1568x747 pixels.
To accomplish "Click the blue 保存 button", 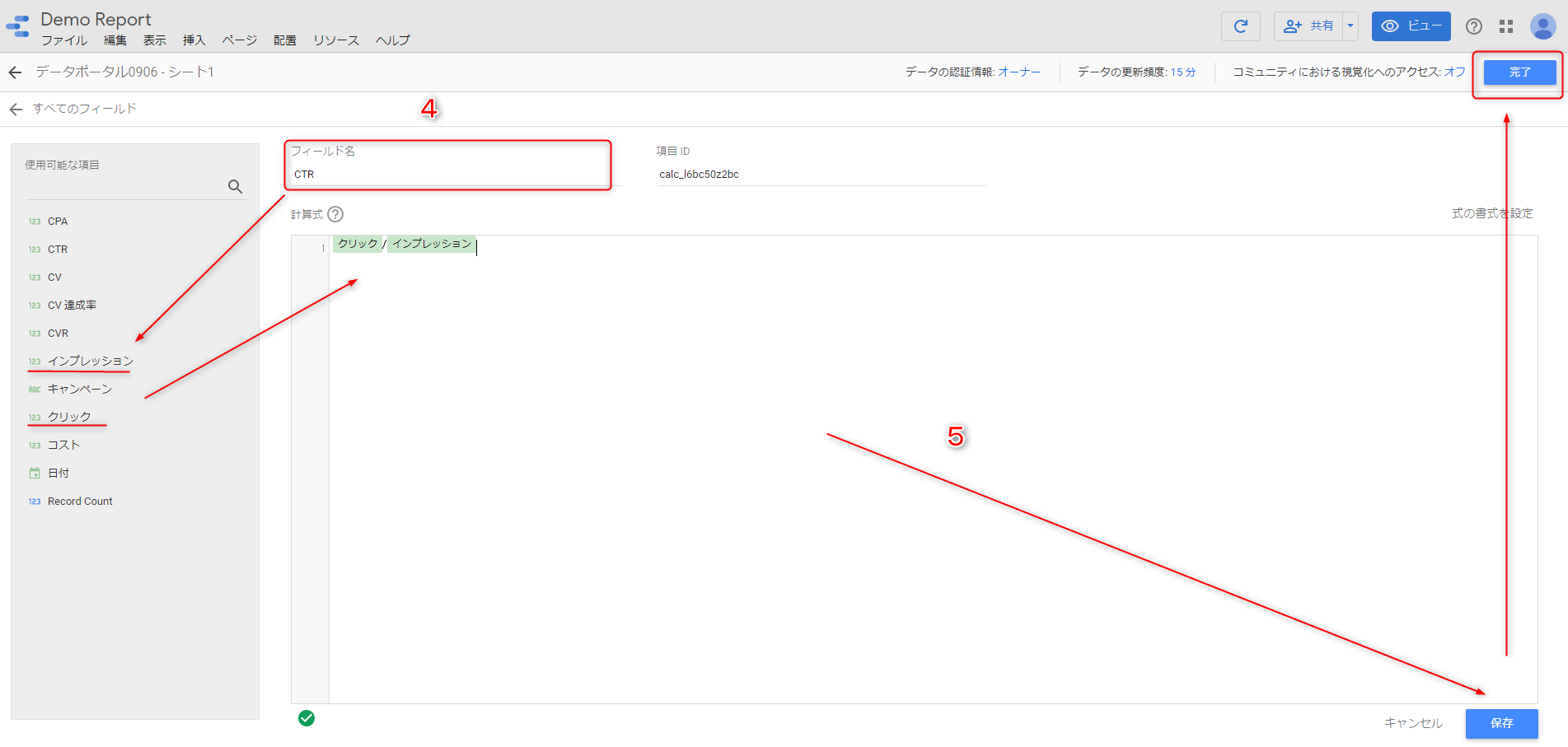I will tap(1501, 723).
